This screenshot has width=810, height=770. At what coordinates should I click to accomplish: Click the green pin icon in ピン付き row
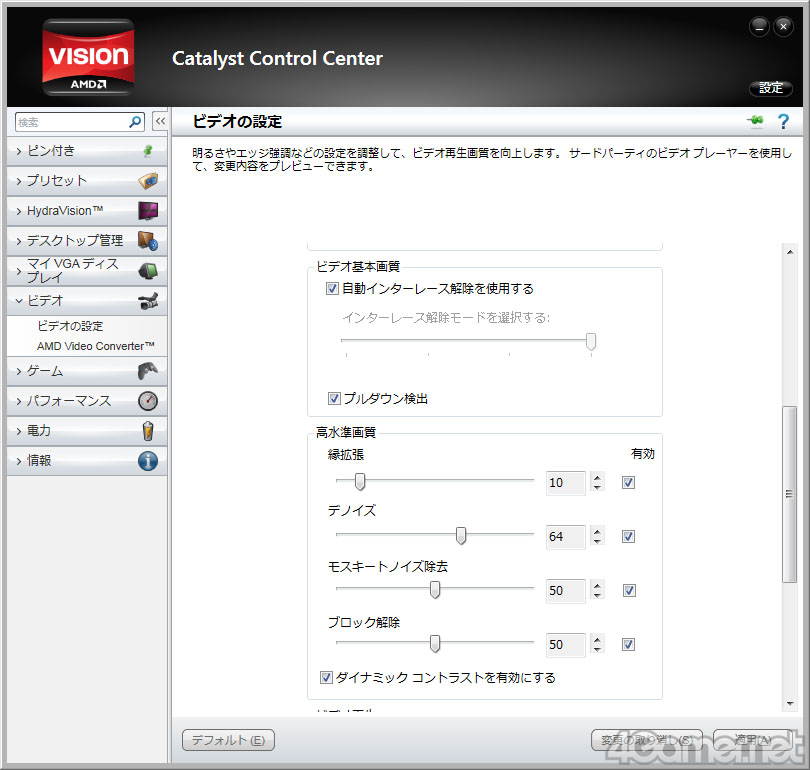[148, 151]
